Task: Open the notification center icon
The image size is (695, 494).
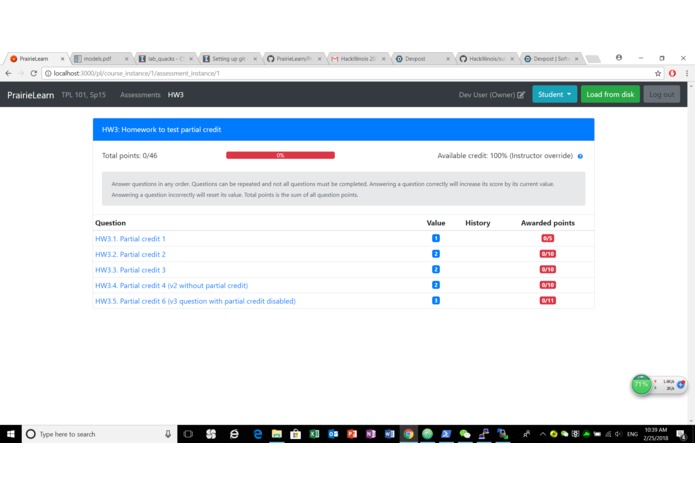Action: click(x=681, y=435)
